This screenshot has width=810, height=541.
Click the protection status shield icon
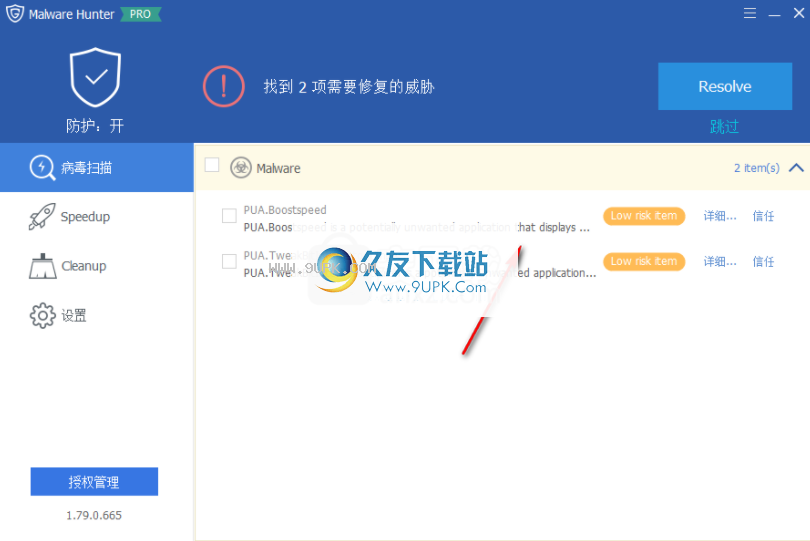coord(96,78)
